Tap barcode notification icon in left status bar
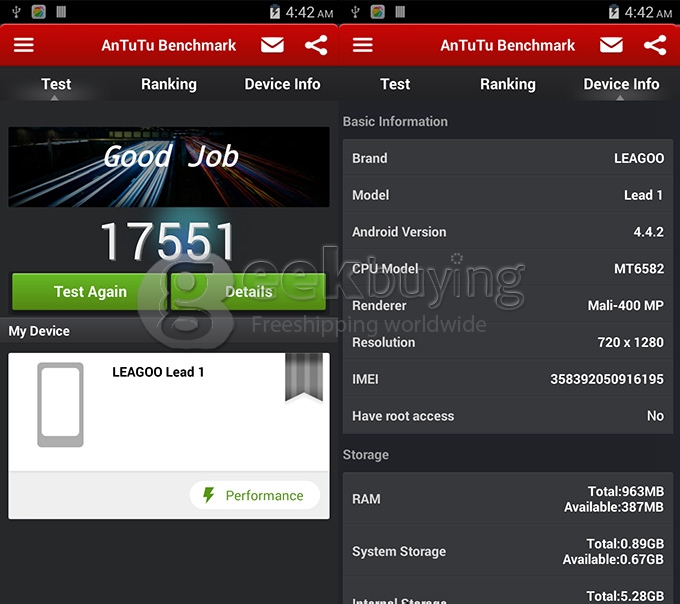680x604 pixels. [61, 12]
